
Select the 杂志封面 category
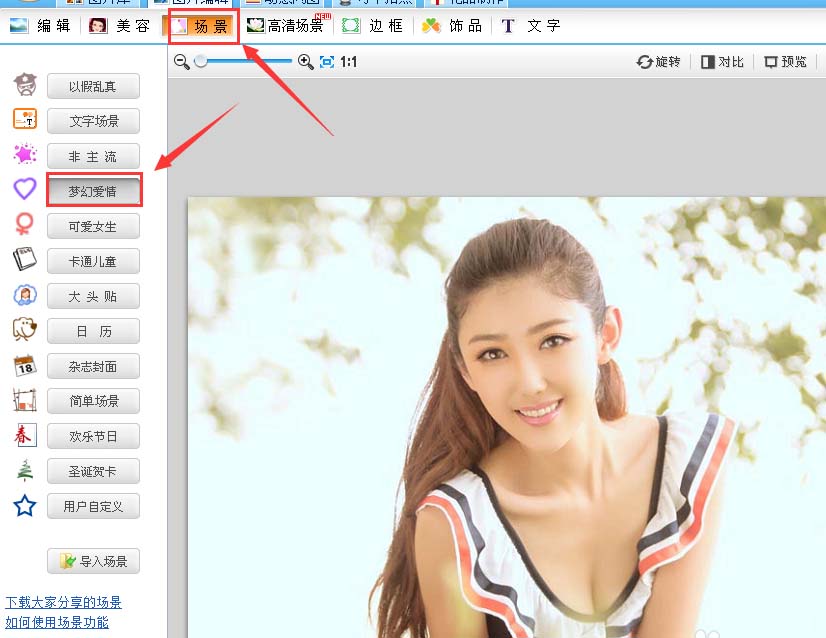[x=93, y=366]
